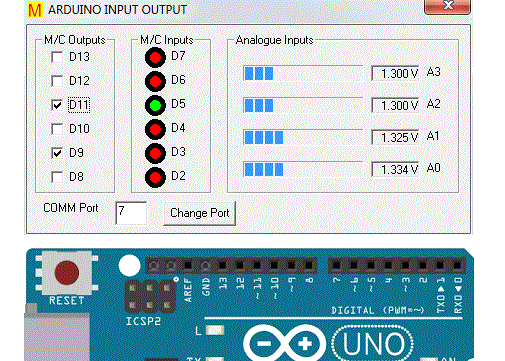Click the COMM Port label

click(71, 208)
